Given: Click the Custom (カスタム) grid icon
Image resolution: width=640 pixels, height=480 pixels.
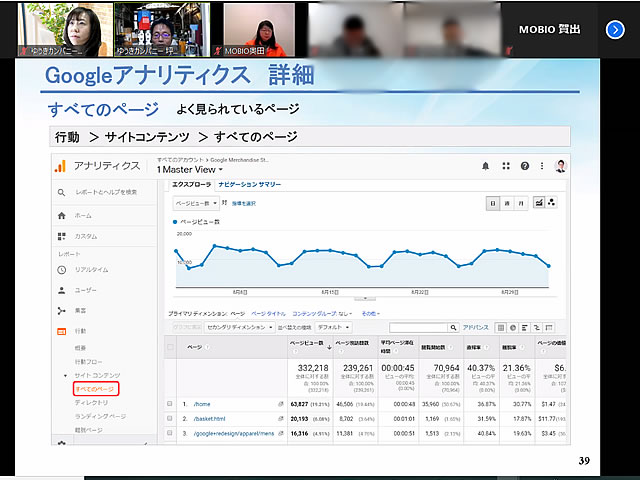Looking at the screenshot, I should (62, 236).
